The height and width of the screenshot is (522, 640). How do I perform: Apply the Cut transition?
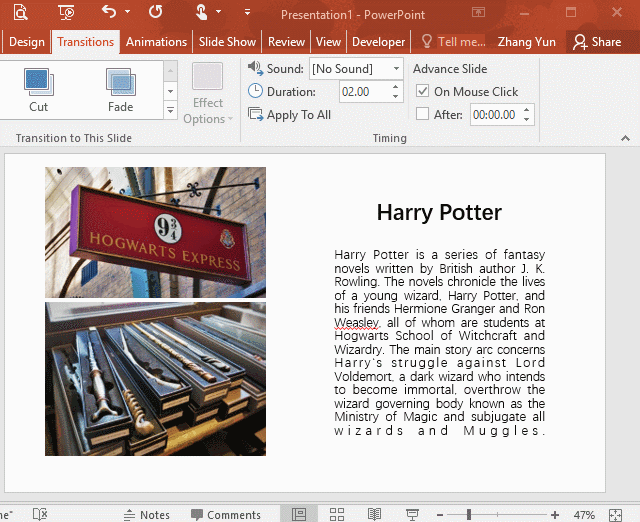pyautogui.click(x=39, y=90)
